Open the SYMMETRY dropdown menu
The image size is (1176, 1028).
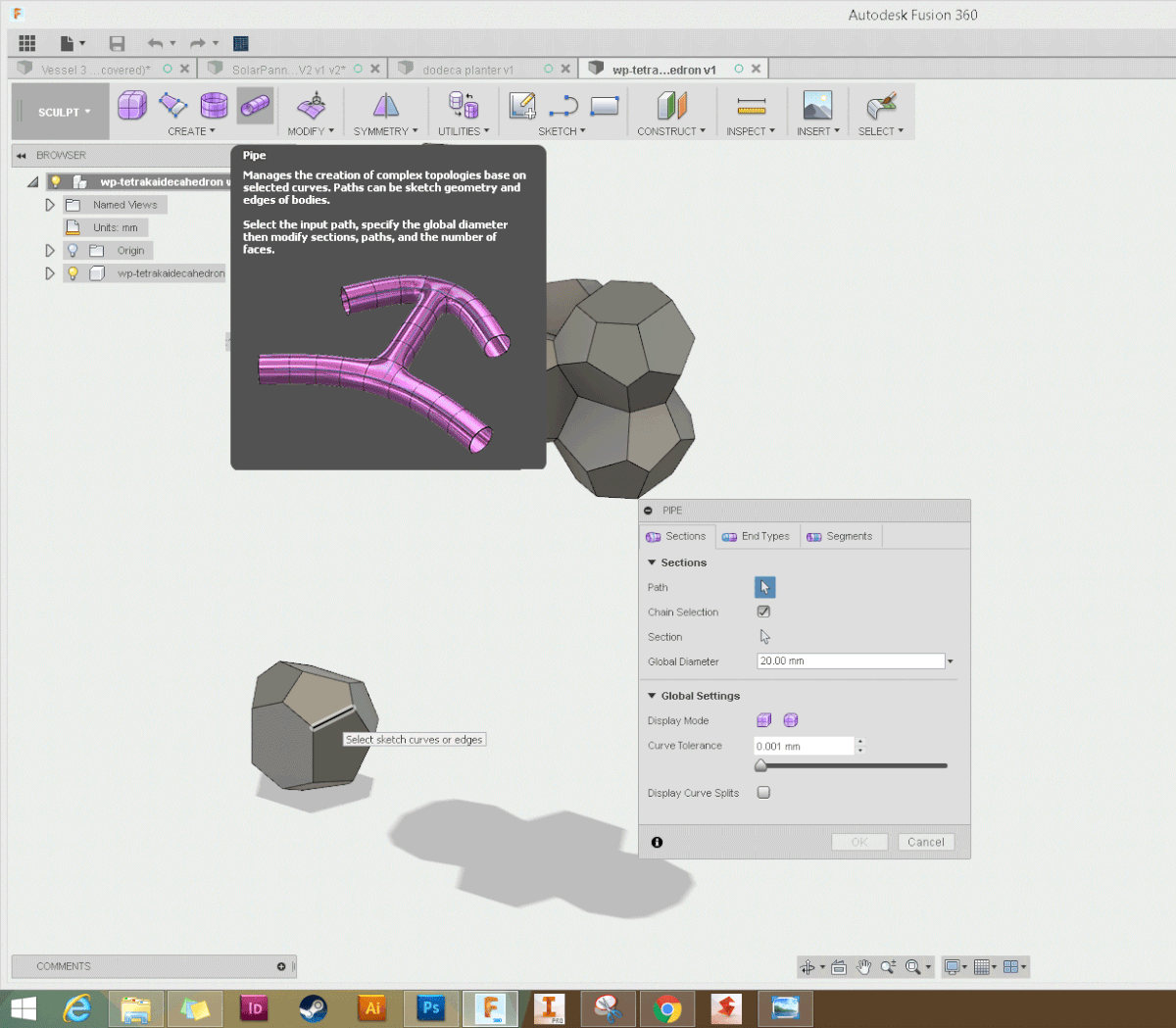tap(386, 131)
